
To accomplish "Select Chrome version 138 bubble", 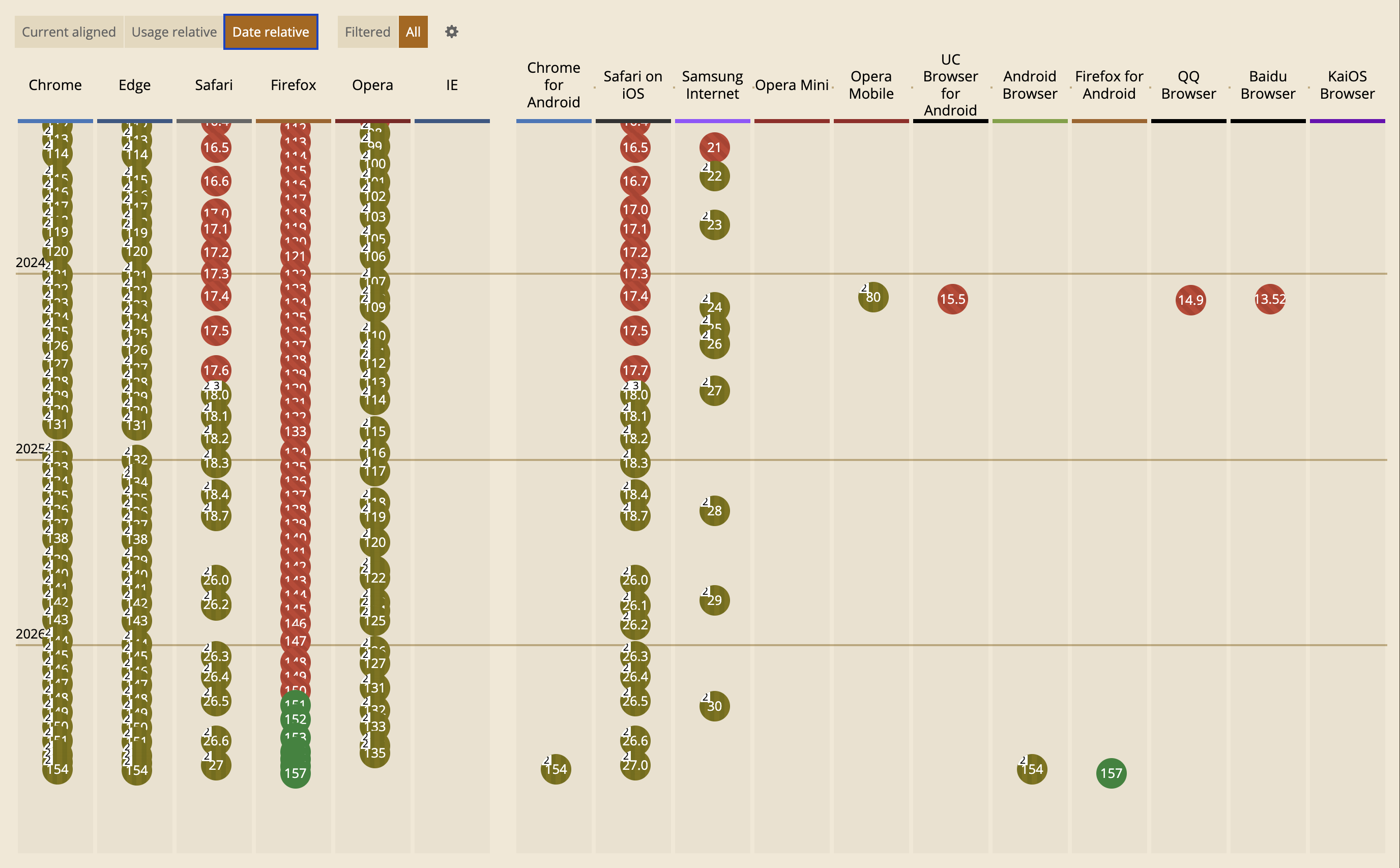I will (x=57, y=538).
